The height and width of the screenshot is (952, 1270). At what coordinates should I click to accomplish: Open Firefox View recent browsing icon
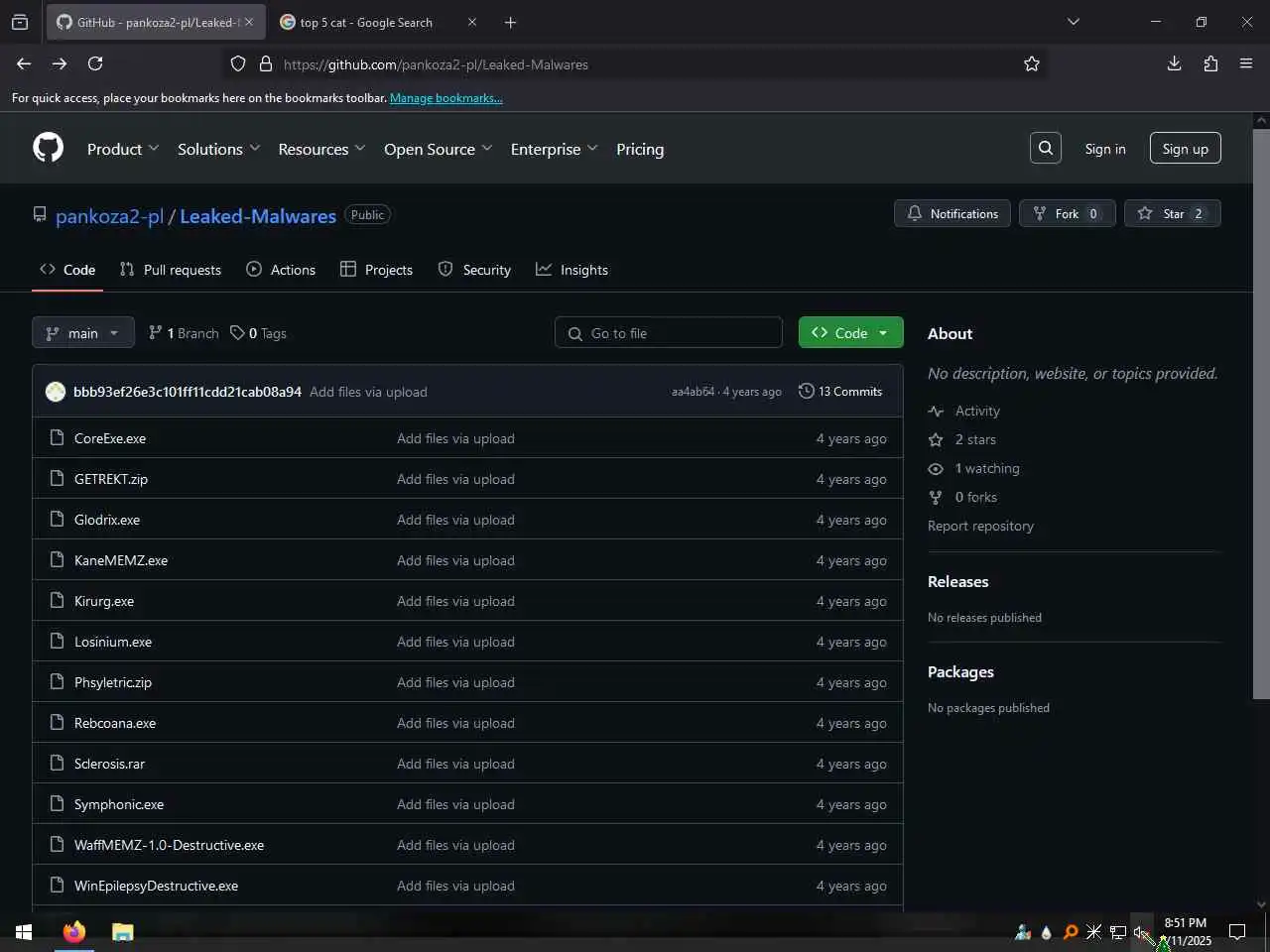(20, 22)
